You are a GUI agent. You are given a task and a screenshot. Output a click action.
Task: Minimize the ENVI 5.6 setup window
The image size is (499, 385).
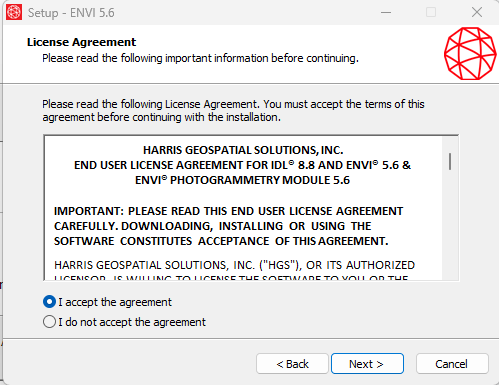click(x=386, y=13)
